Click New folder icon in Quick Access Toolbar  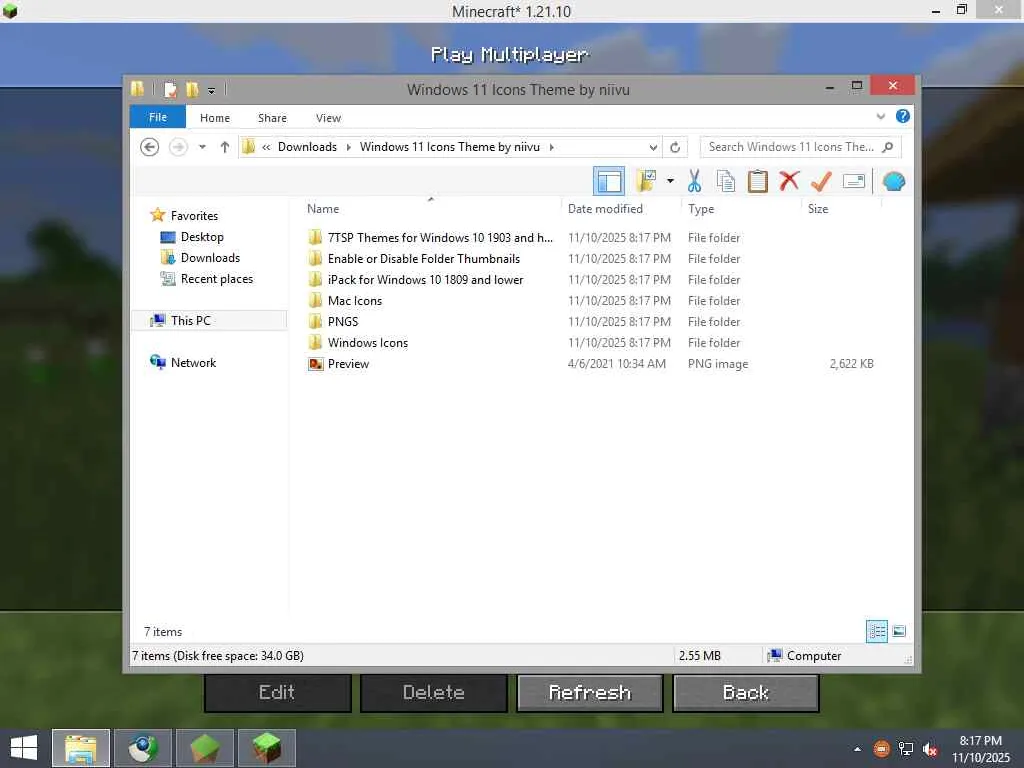[192, 89]
